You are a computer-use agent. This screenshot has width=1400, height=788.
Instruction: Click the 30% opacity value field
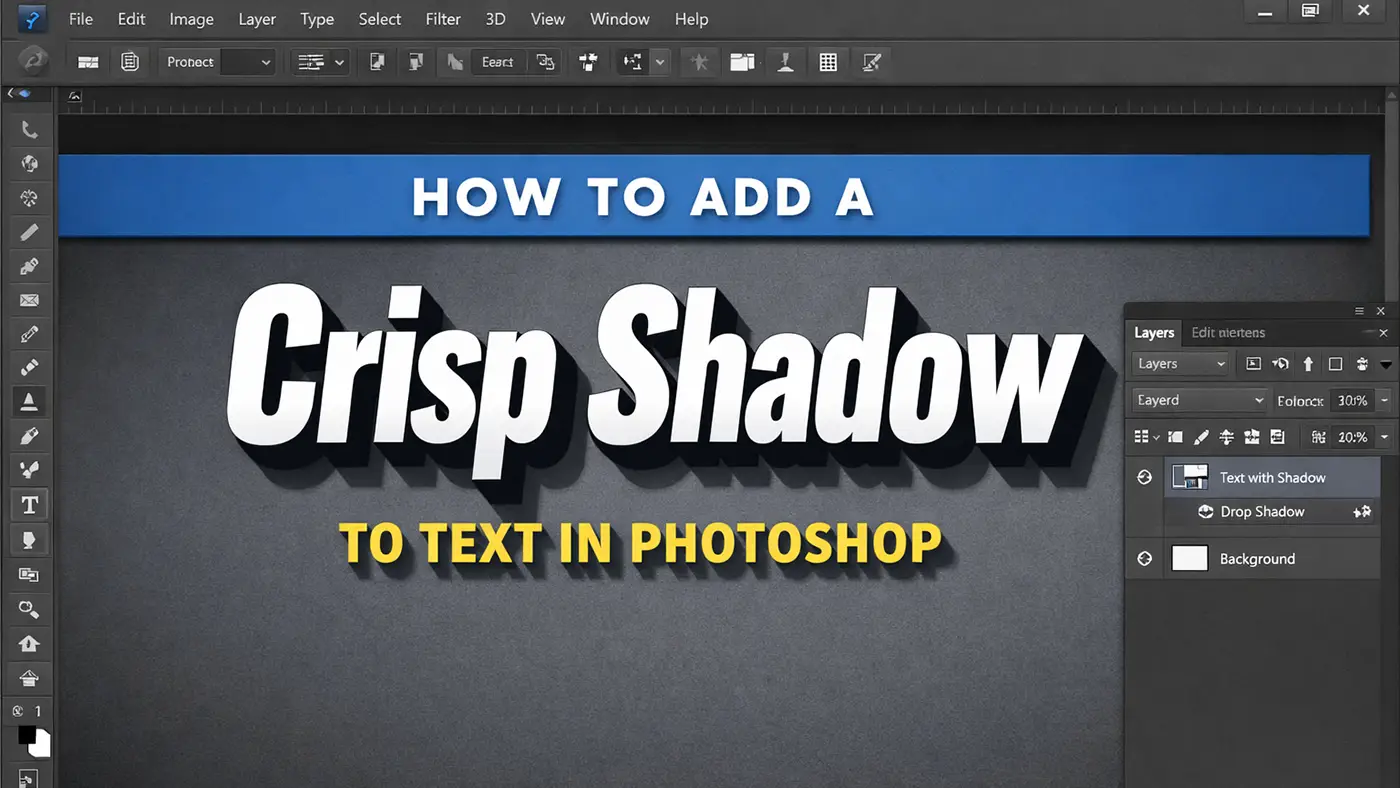1352,400
